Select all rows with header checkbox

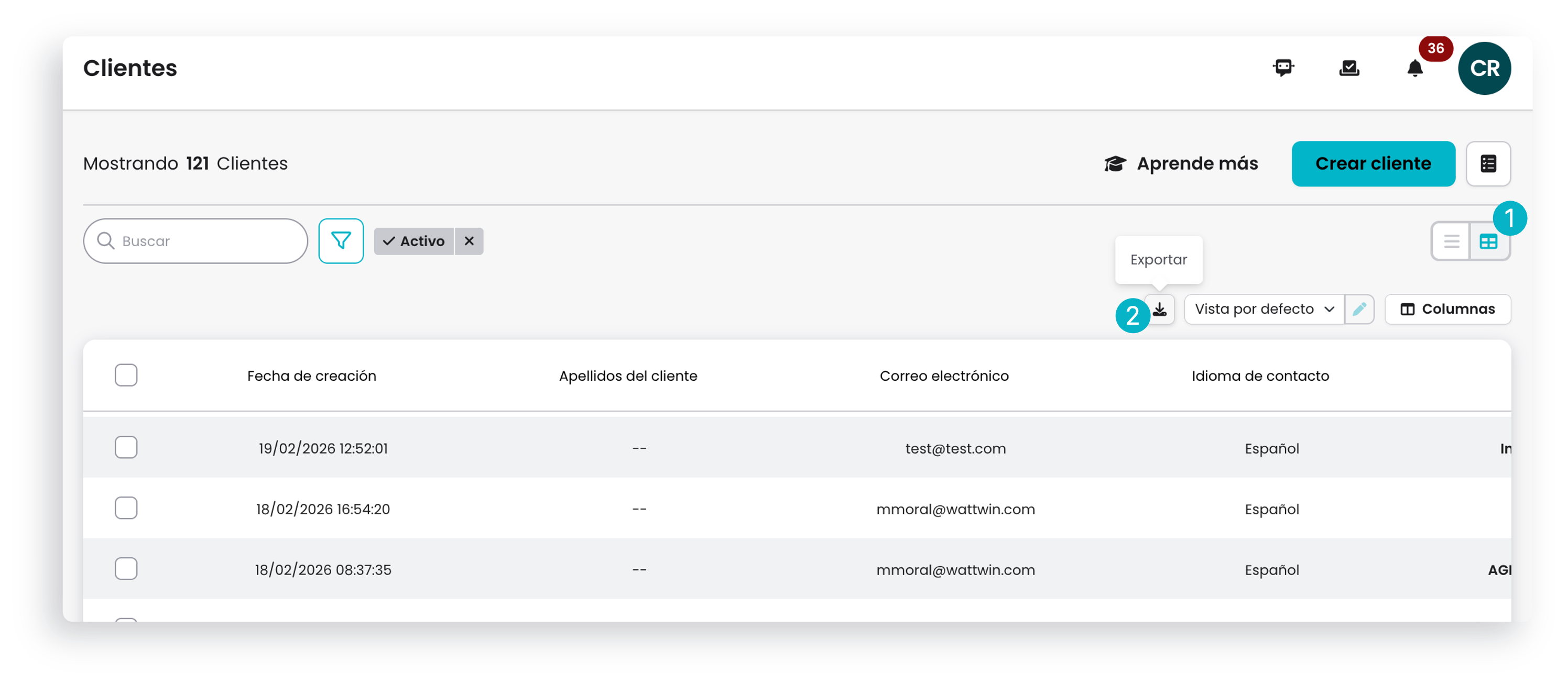(x=126, y=375)
